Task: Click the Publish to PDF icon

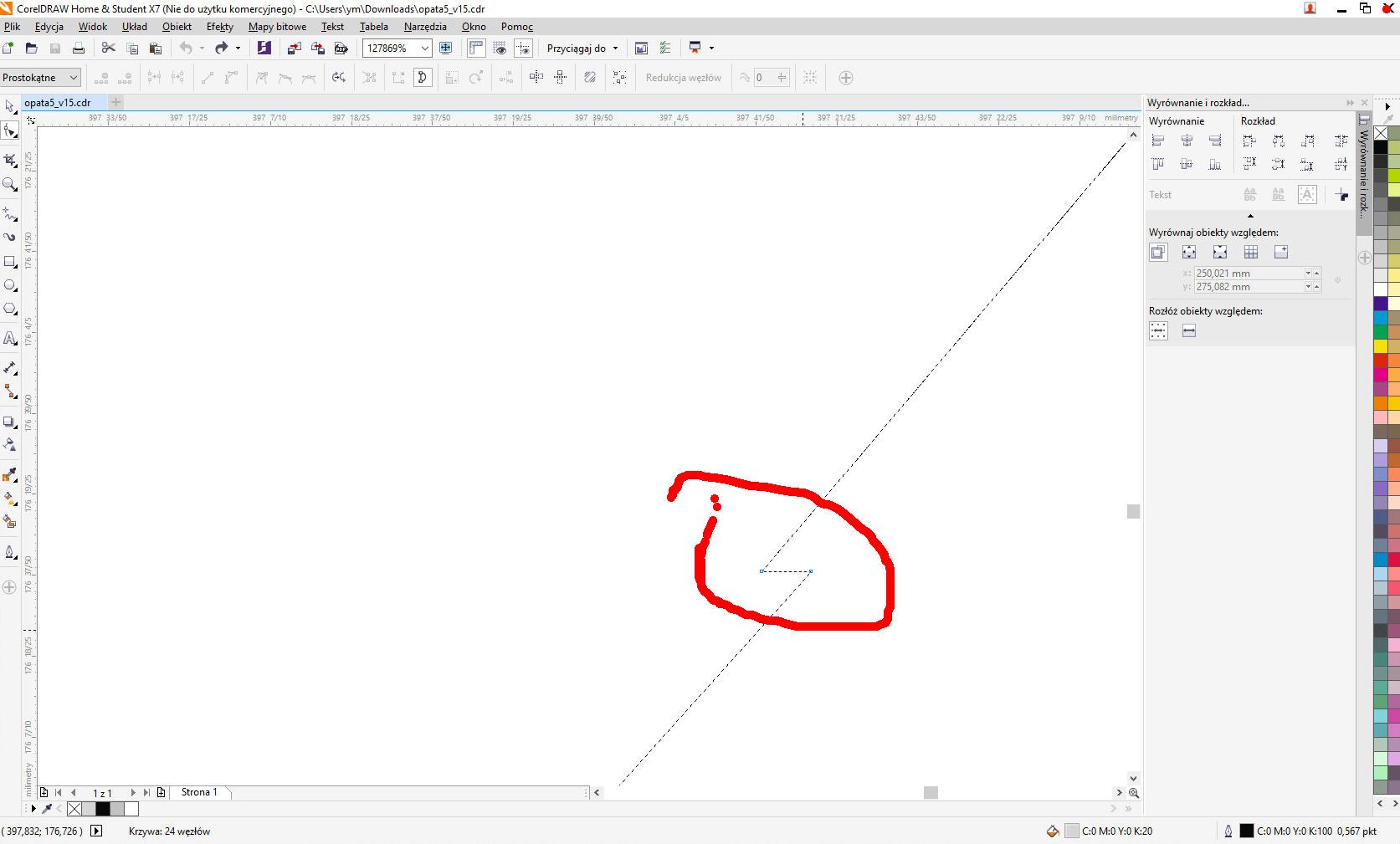Action: (x=341, y=49)
